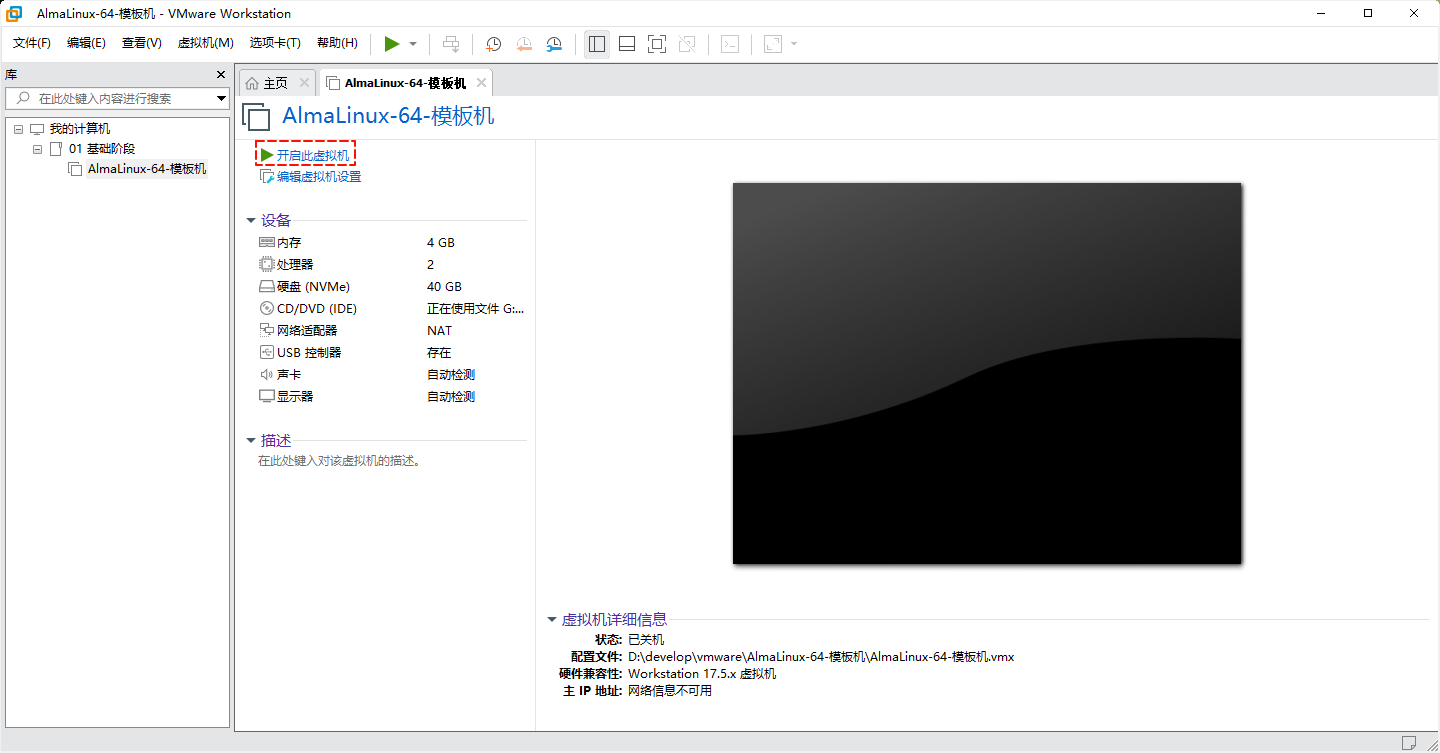Open the 虚拟机(M) menu

tap(205, 43)
